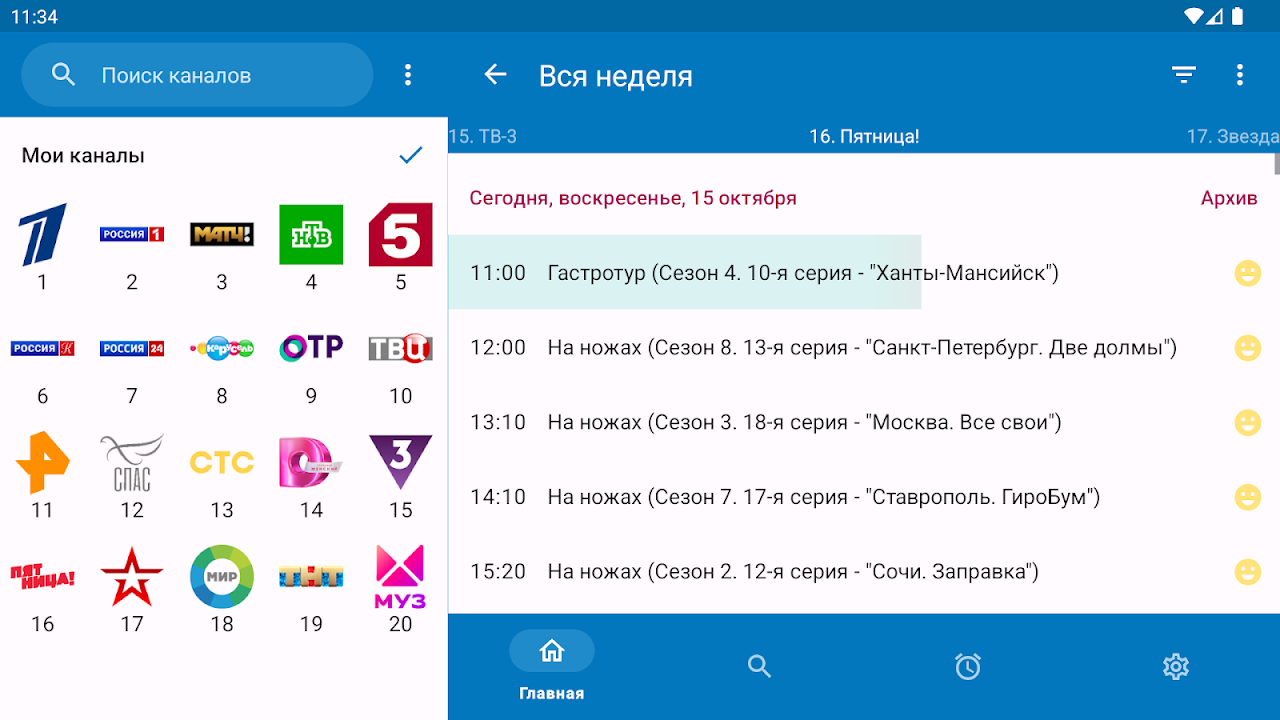1280x720 pixels.
Task: Tap the battery icon in status bar
Action: pyautogui.click(x=1238, y=16)
